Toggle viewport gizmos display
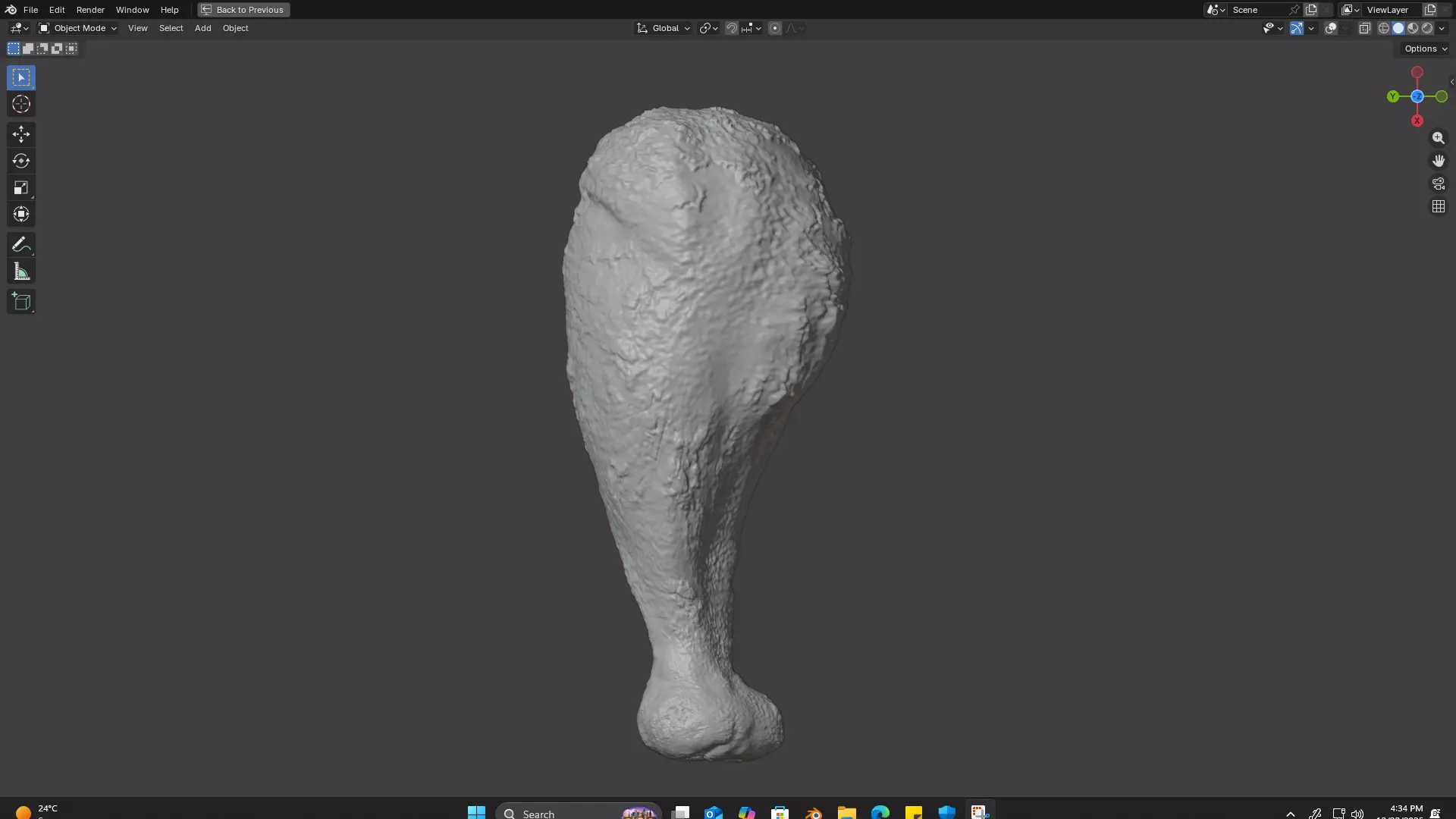 [x=1297, y=28]
